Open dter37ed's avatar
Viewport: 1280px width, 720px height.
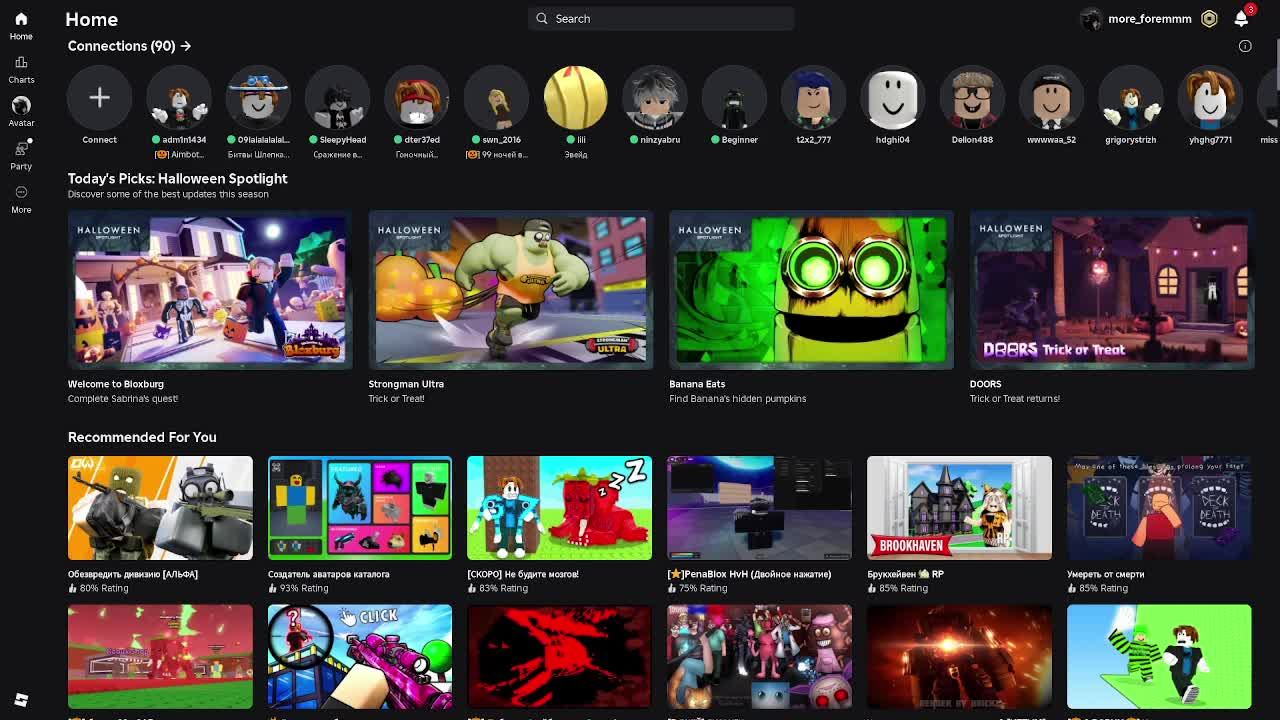pyautogui.click(x=417, y=98)
